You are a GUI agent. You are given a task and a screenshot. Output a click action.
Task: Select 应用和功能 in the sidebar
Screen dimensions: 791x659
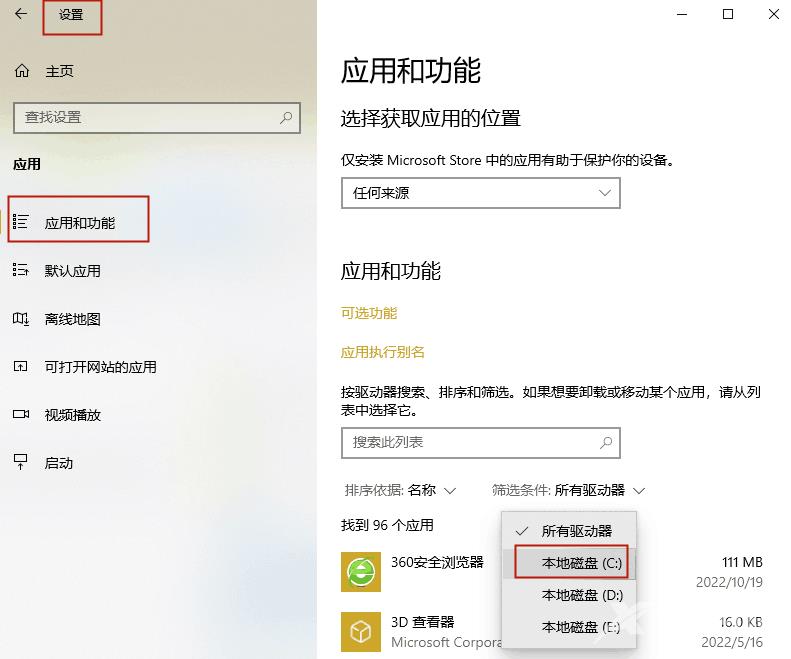click(x=79, y=223)
